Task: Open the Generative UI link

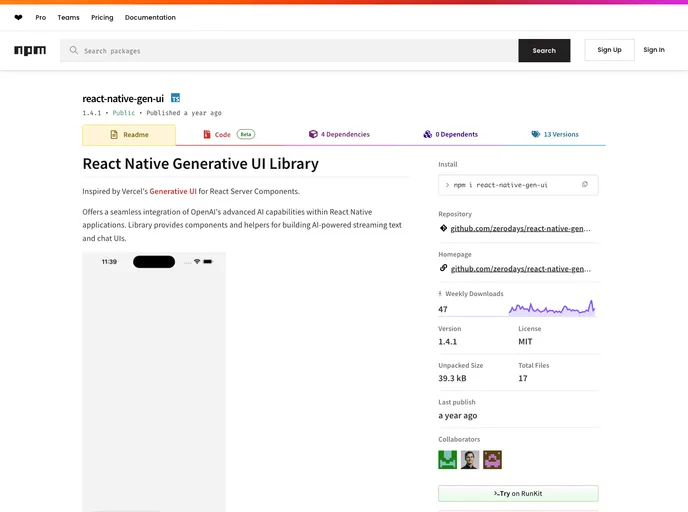Action: click(x=173, y=191)
